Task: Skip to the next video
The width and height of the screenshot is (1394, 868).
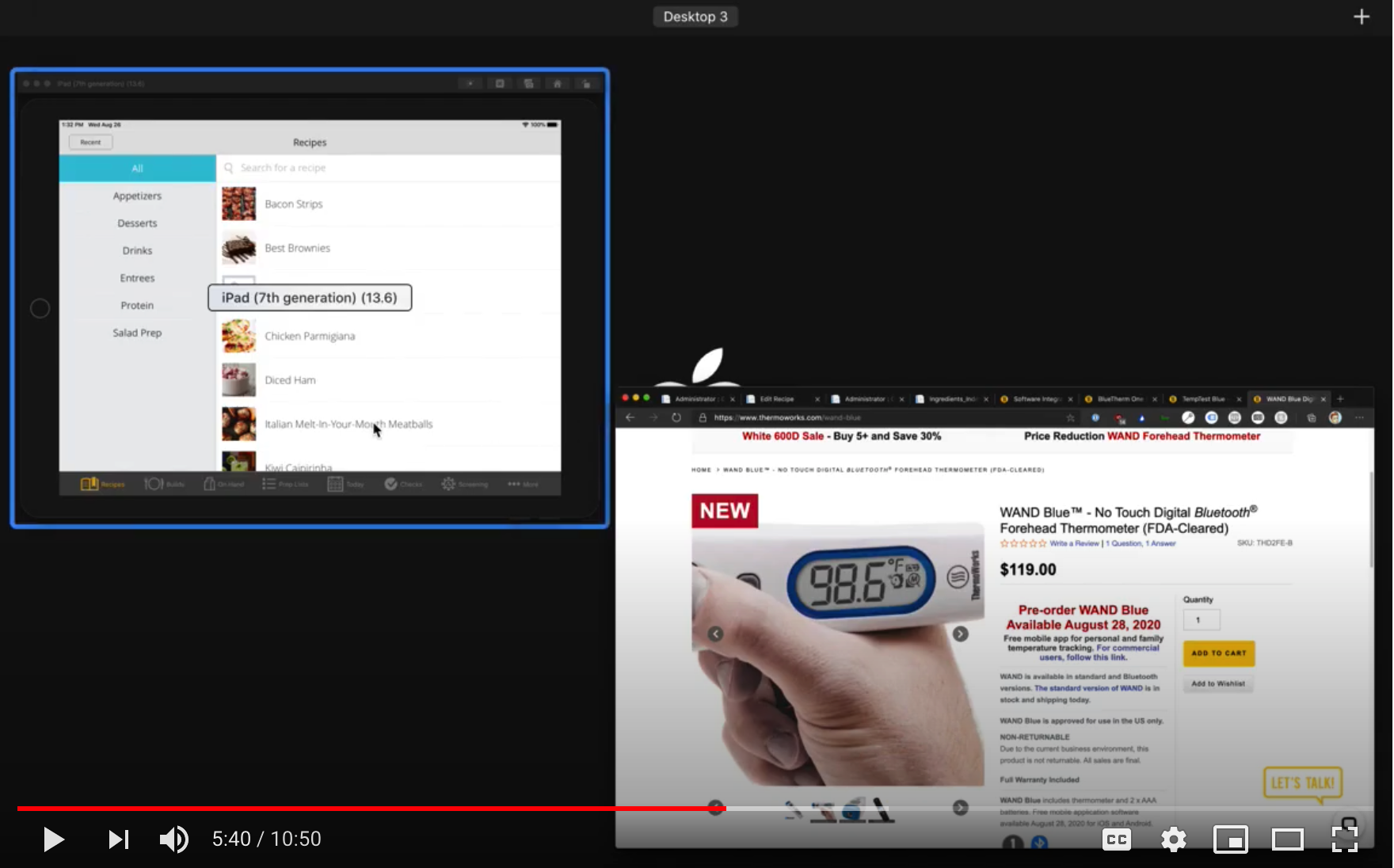Action: click(x=119, y=839)
